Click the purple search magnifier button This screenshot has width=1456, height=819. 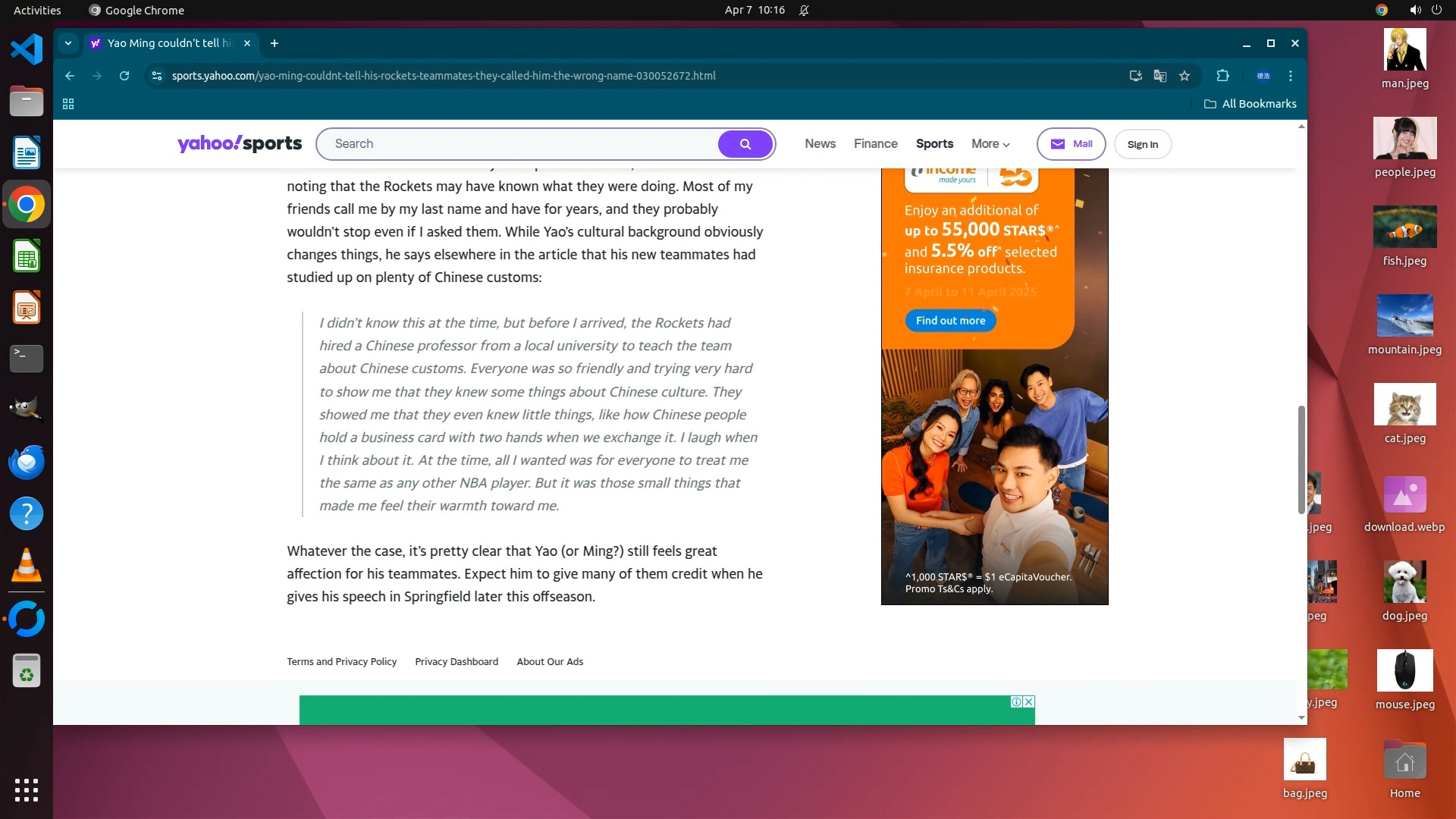(745, 144)
